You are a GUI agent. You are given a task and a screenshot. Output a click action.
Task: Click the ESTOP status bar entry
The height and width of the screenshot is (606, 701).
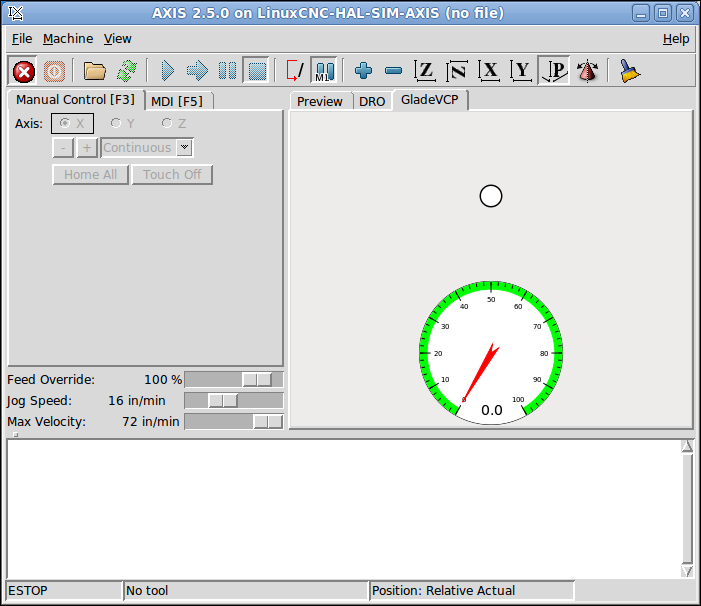click(x=64, y=591)
